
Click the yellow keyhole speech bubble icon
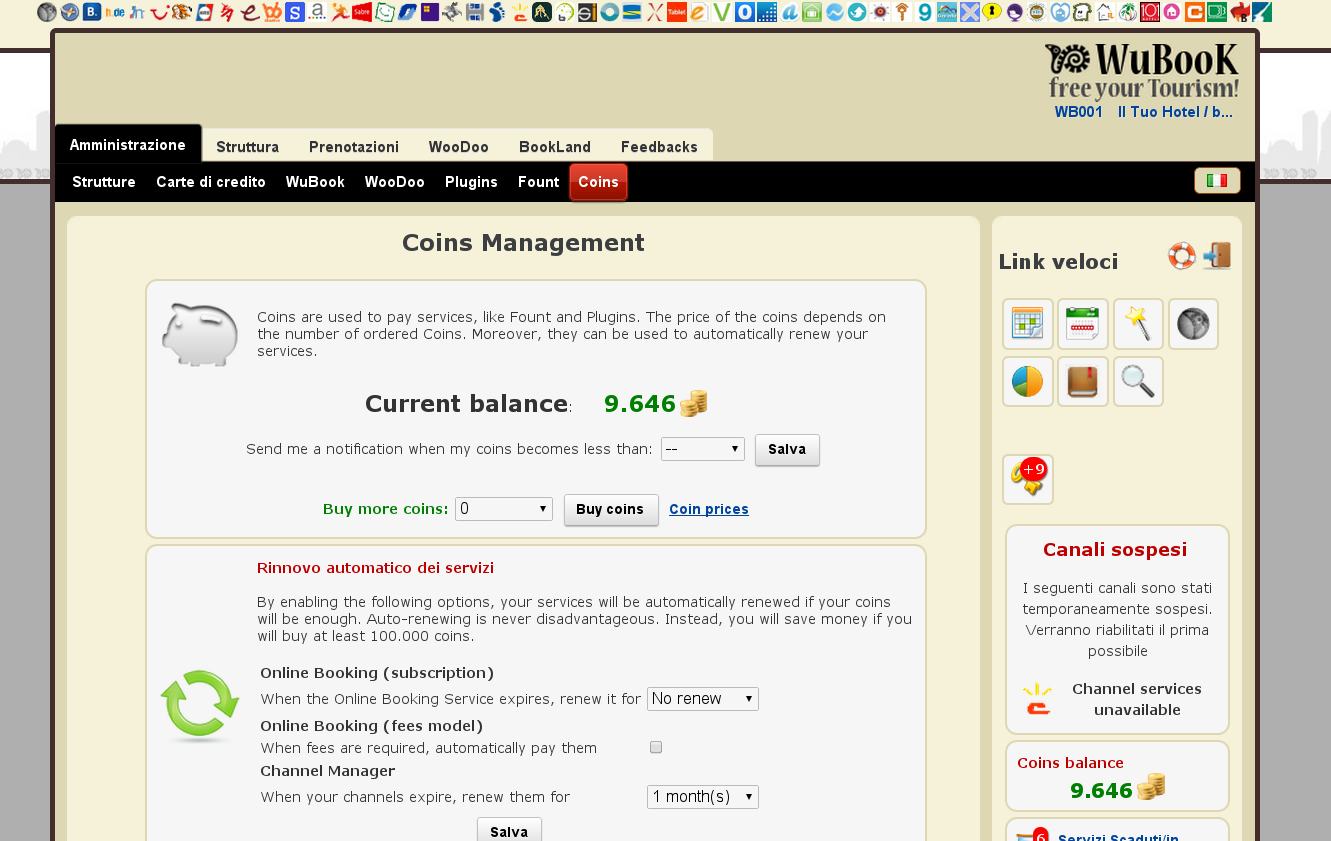992,12
